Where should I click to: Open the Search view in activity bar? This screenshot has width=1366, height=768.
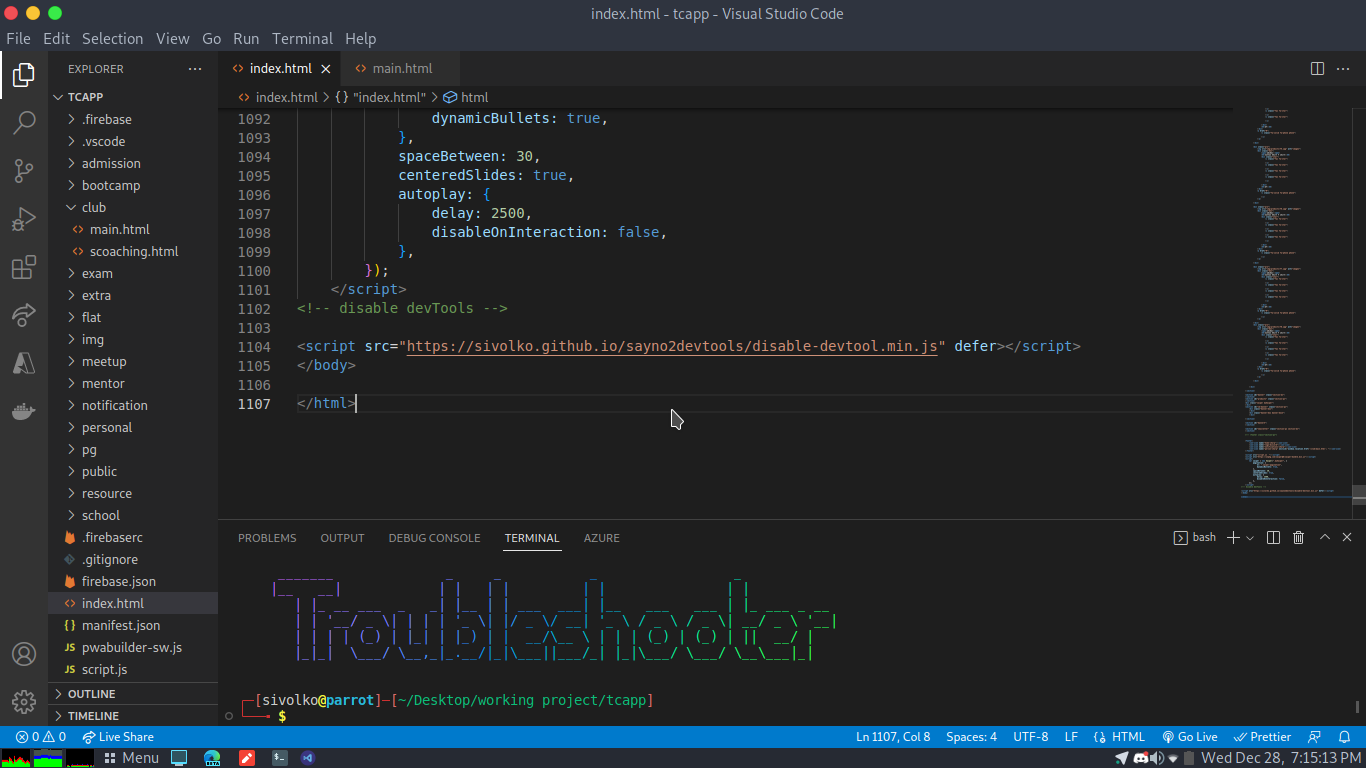pyautogui.click(x=24, y=123)
